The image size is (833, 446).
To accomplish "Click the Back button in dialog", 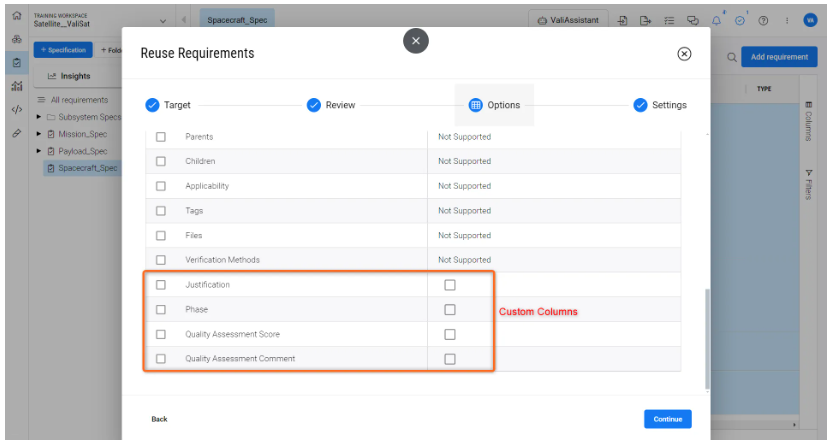I will (159, 419).
